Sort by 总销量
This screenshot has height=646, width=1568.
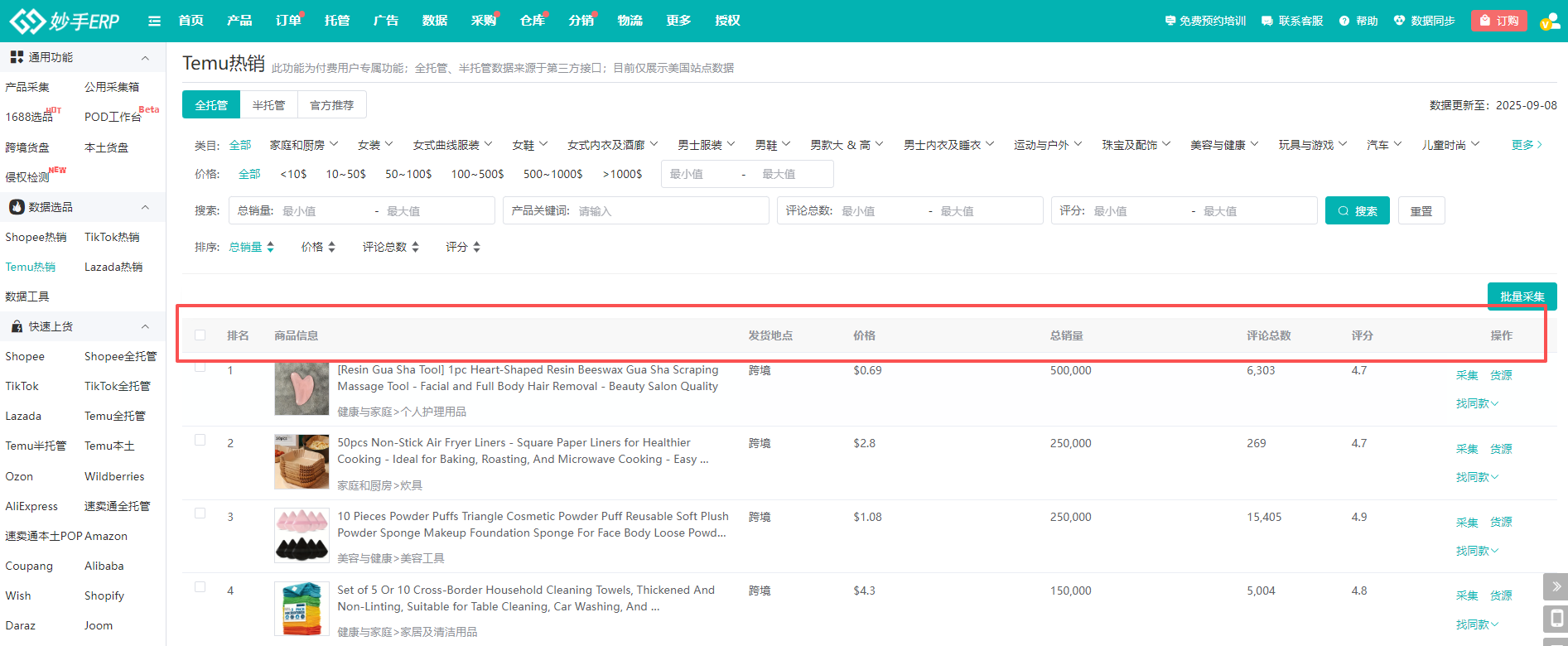(x=252, y=247)
